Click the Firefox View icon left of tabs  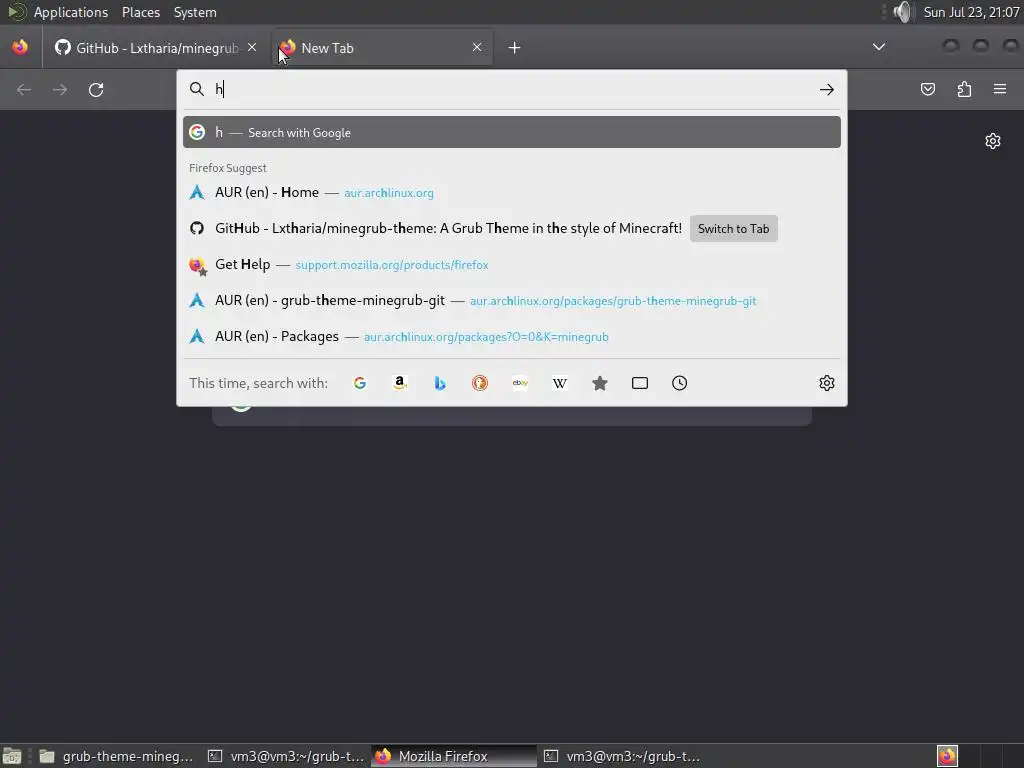[x=20, y=48]
